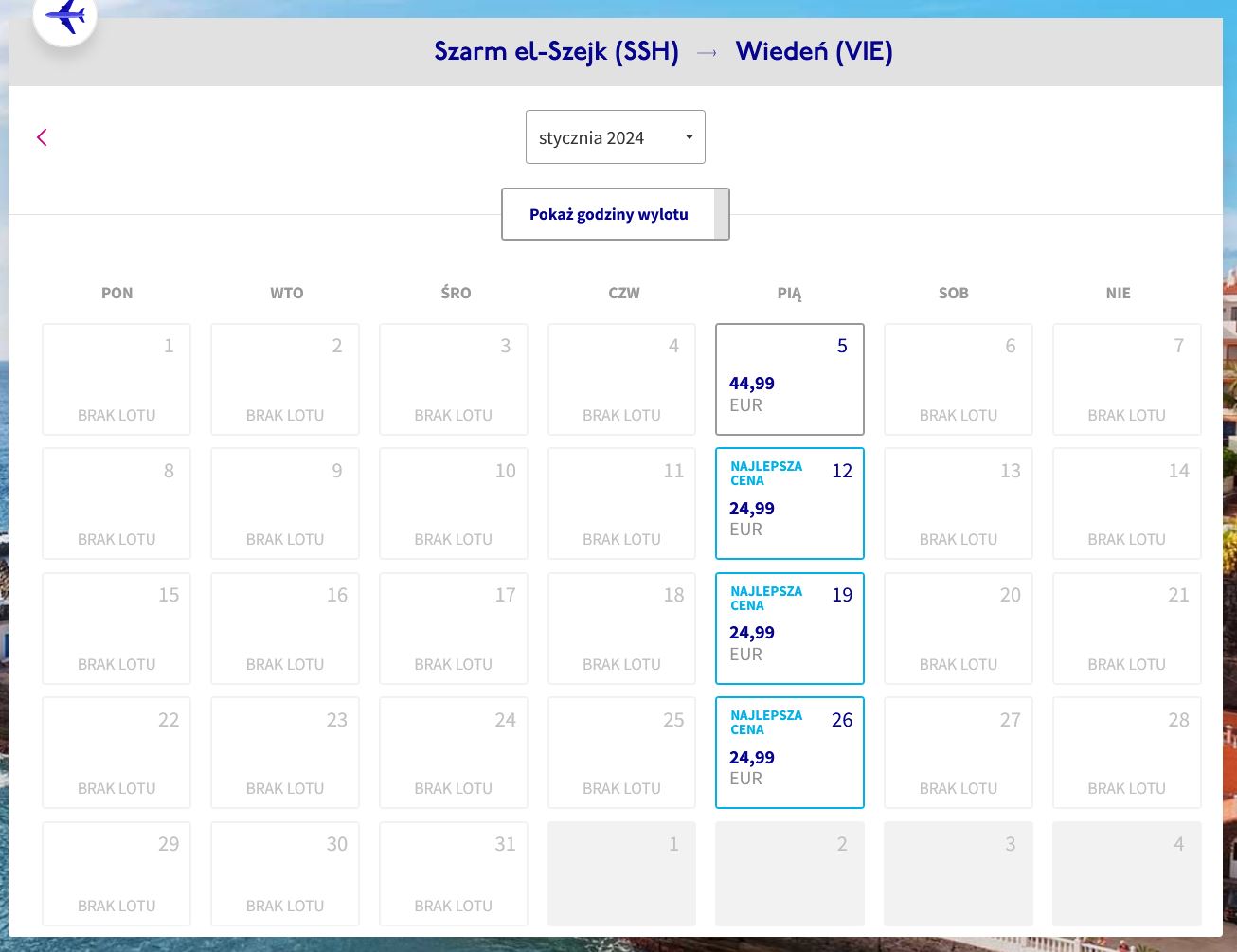
Task: Click day 29 Monday cell
Action: (x=117, y=873)
